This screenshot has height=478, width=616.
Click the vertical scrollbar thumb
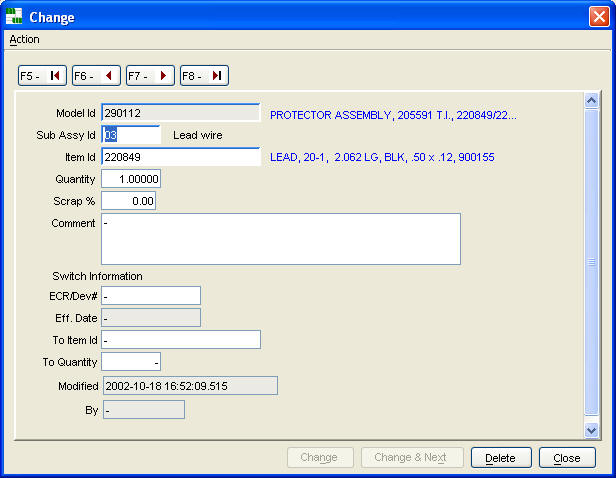(591, 262)
